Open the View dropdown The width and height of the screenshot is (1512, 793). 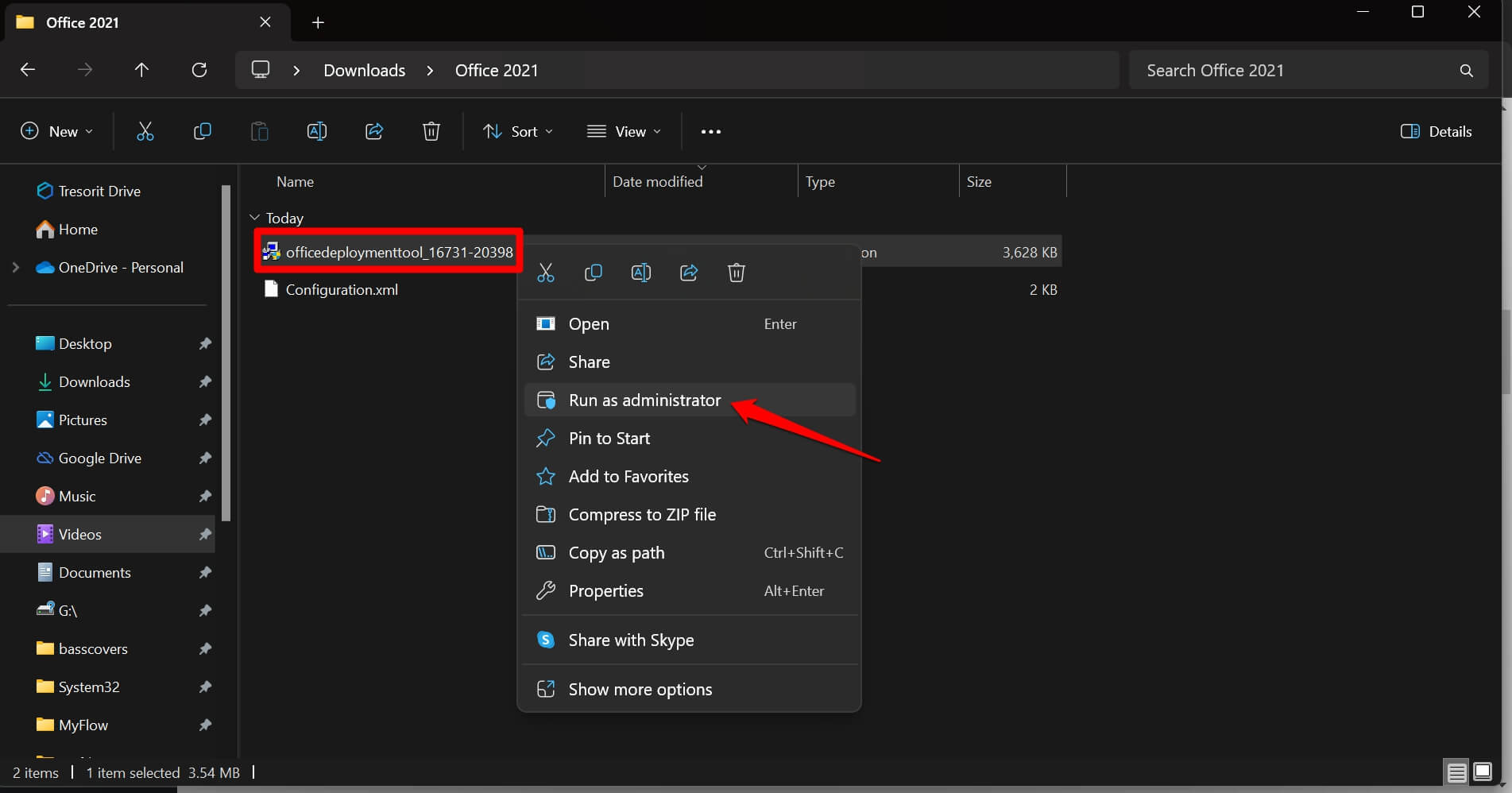click(x=624, y=132)
